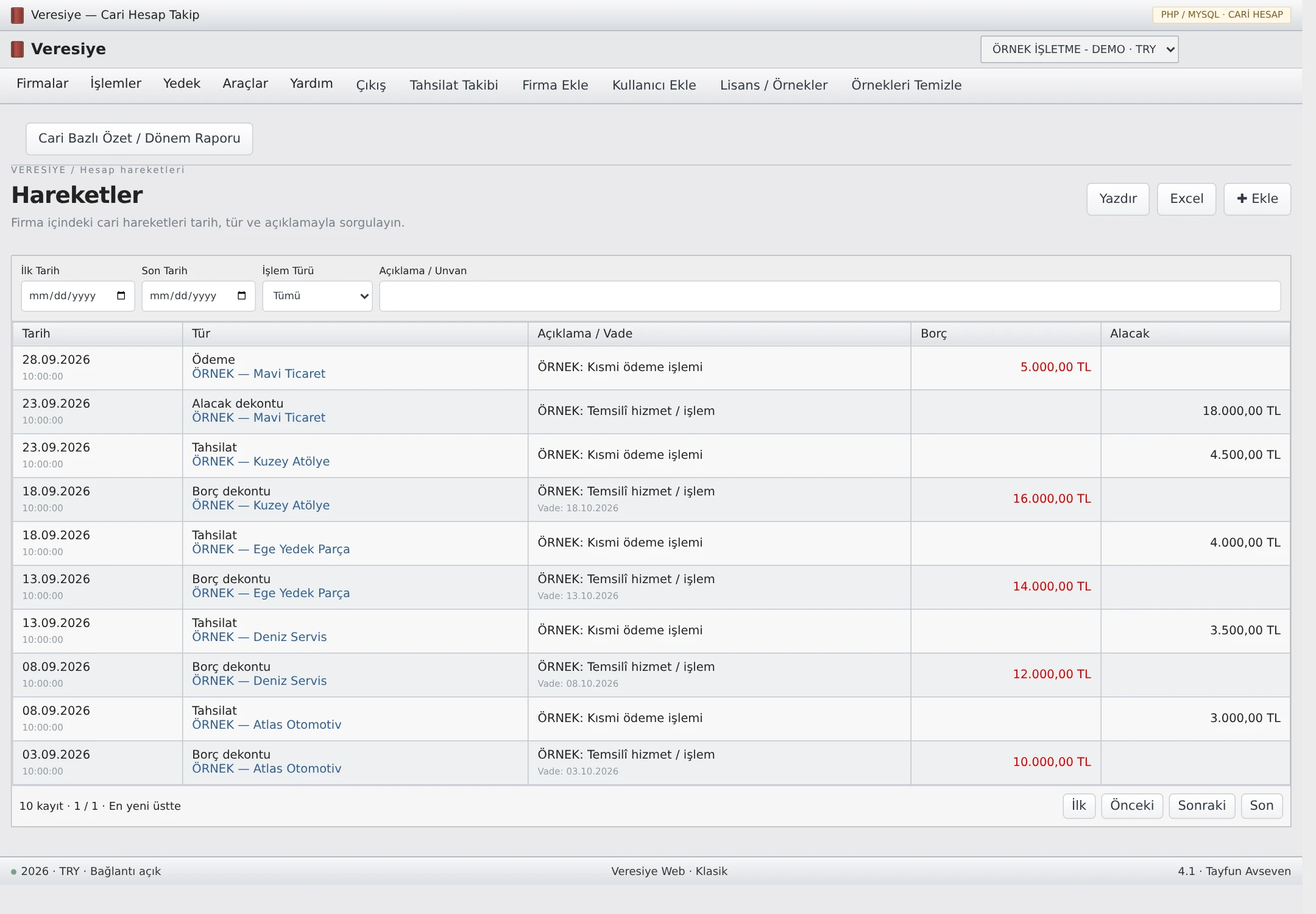Click the Önceki pagination button

[x=1132, y=806]
